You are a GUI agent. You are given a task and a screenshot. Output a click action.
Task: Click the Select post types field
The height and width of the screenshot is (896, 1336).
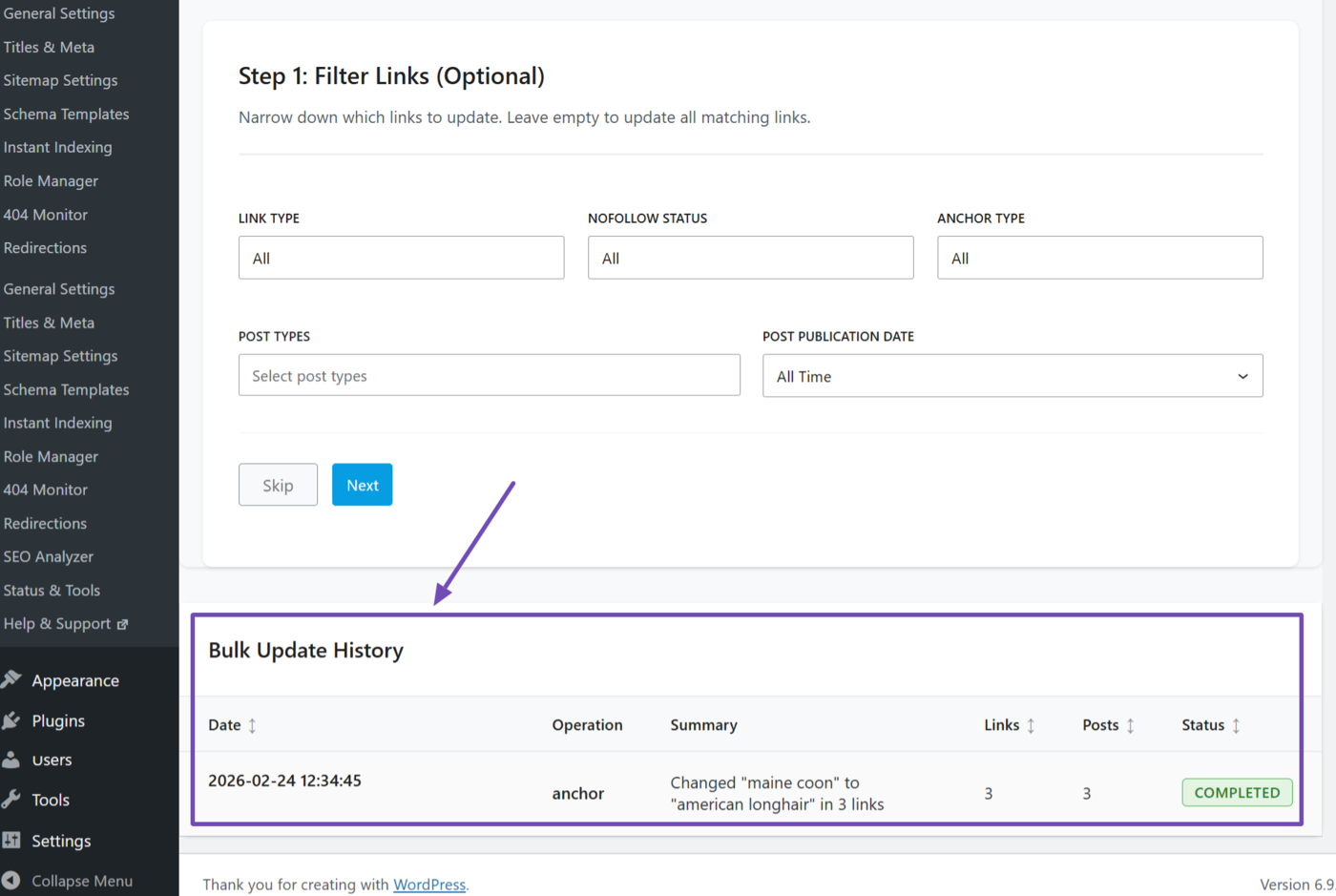click(489, 375)
